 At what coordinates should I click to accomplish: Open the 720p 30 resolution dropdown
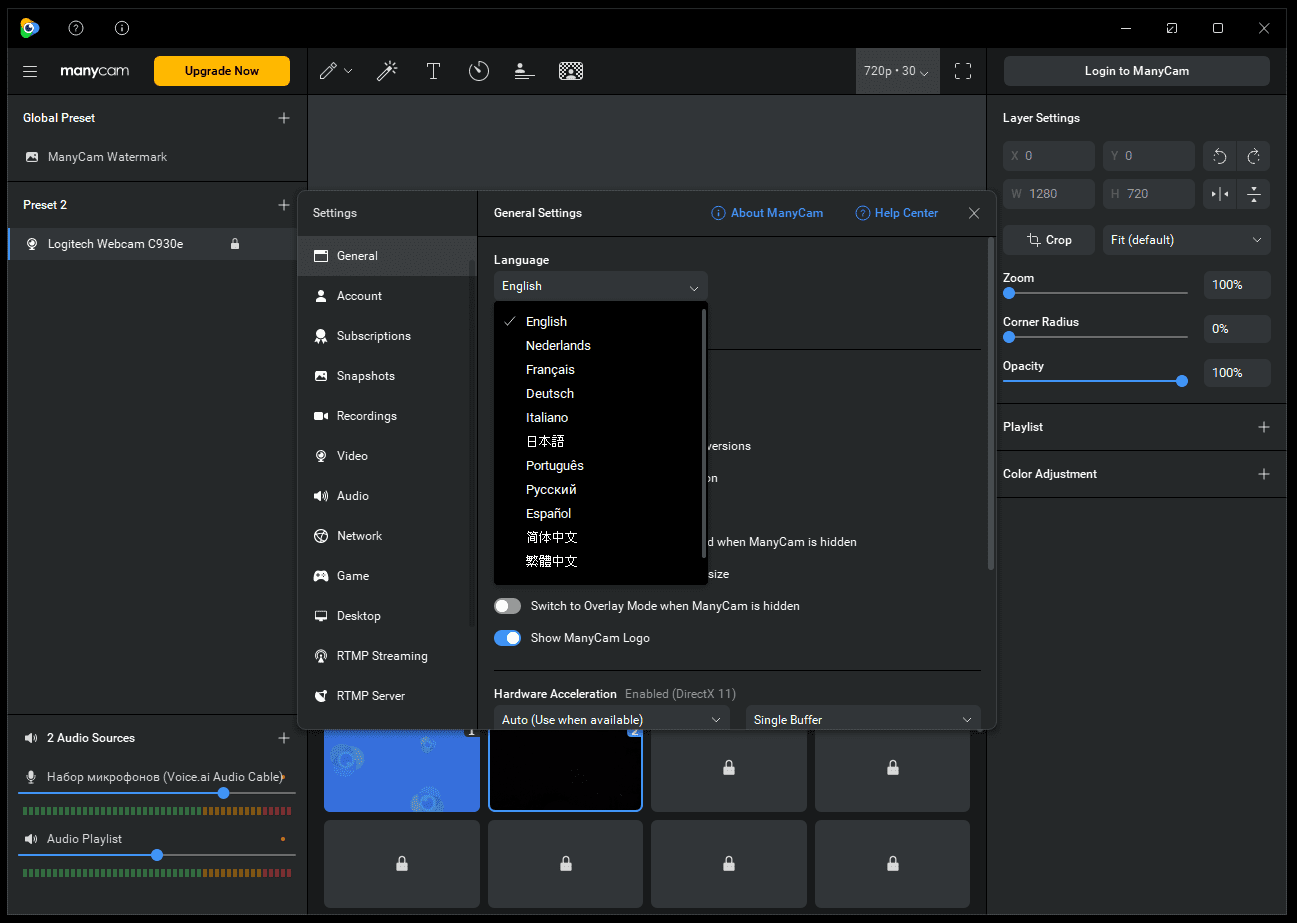tap(897, 71)
